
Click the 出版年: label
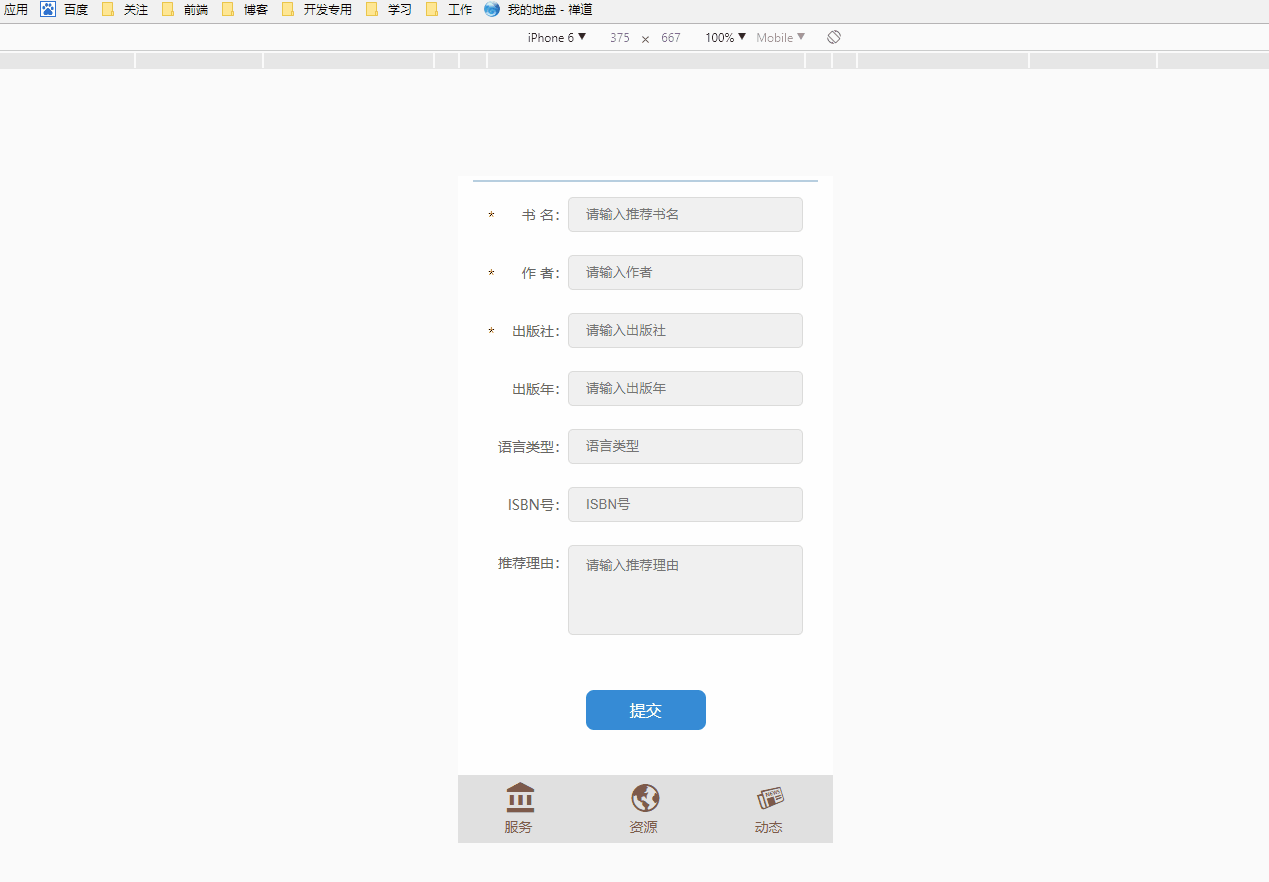pyautogui.click(x=536, y=389)
